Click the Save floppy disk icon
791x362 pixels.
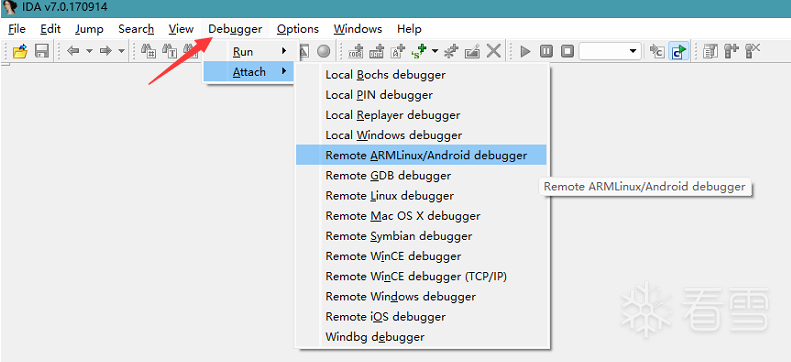pyautogui.click(x=41, y=51)
